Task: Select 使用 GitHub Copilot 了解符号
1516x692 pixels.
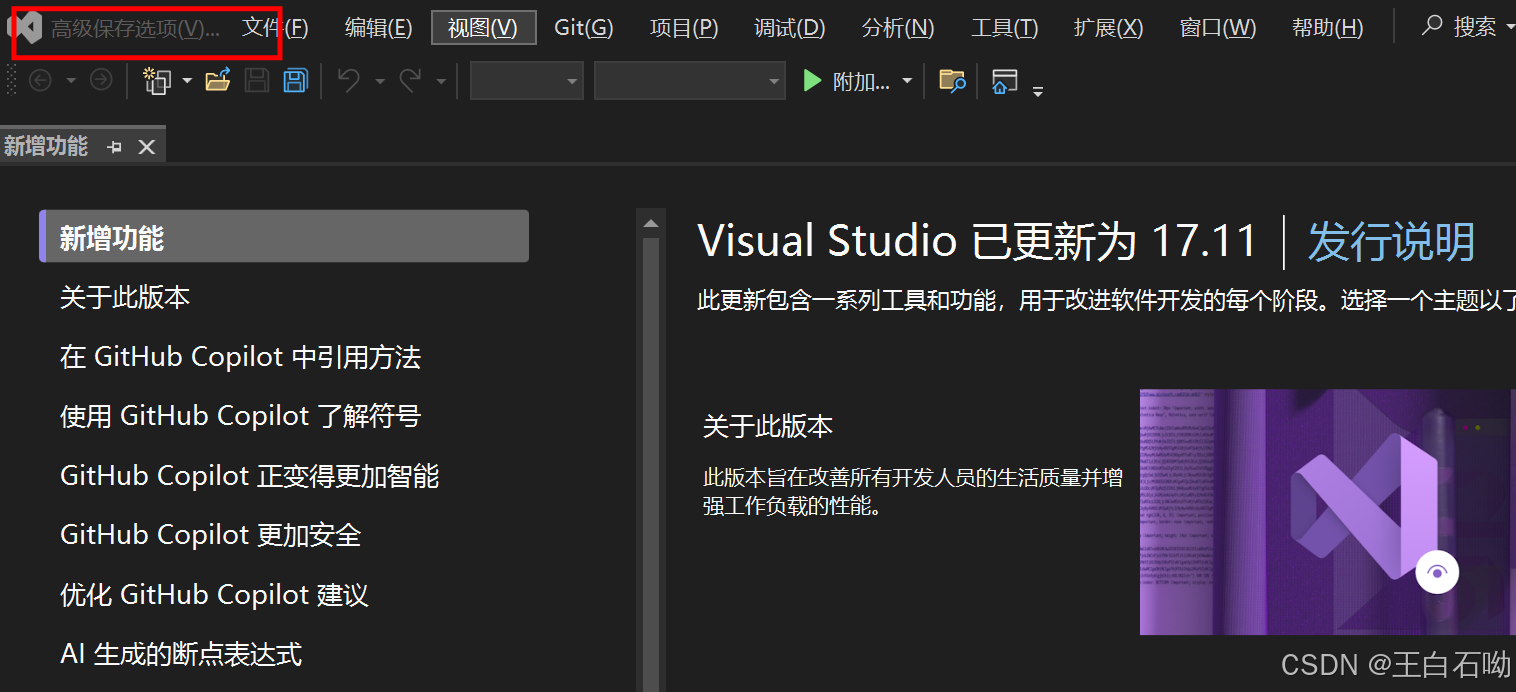Action: (240, 416)
